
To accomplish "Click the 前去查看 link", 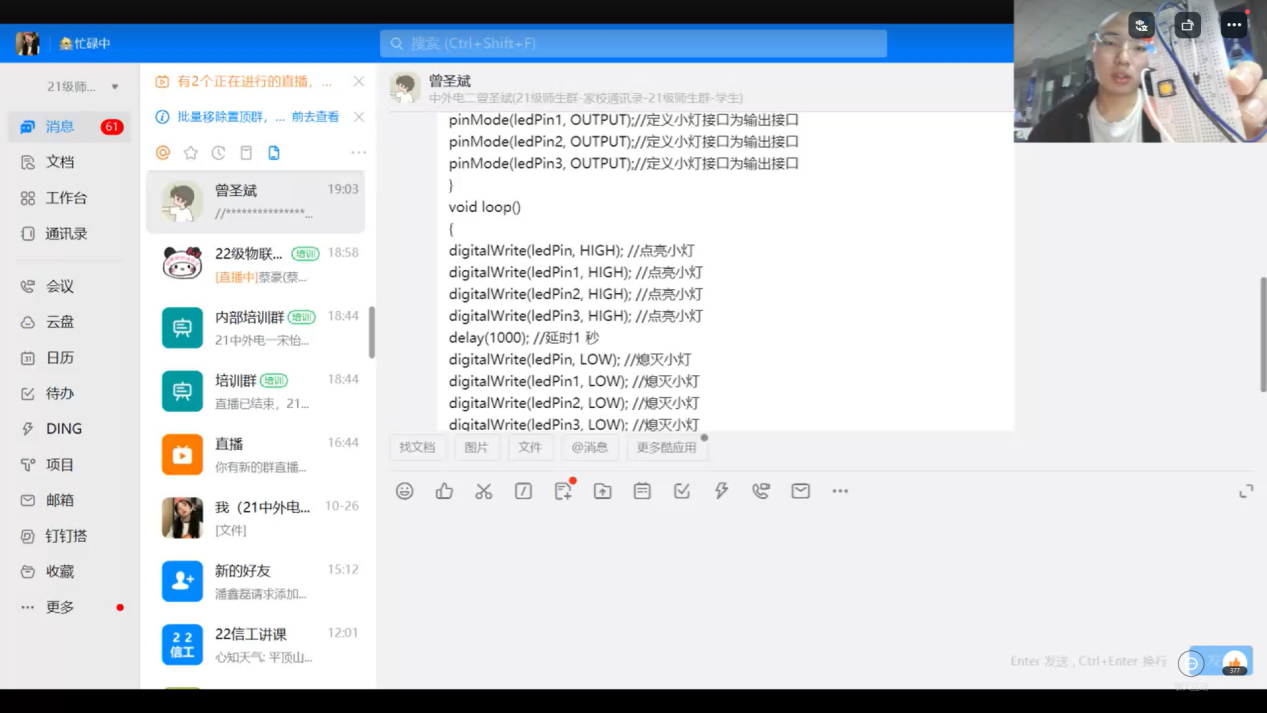I will (x=315, y=117).
